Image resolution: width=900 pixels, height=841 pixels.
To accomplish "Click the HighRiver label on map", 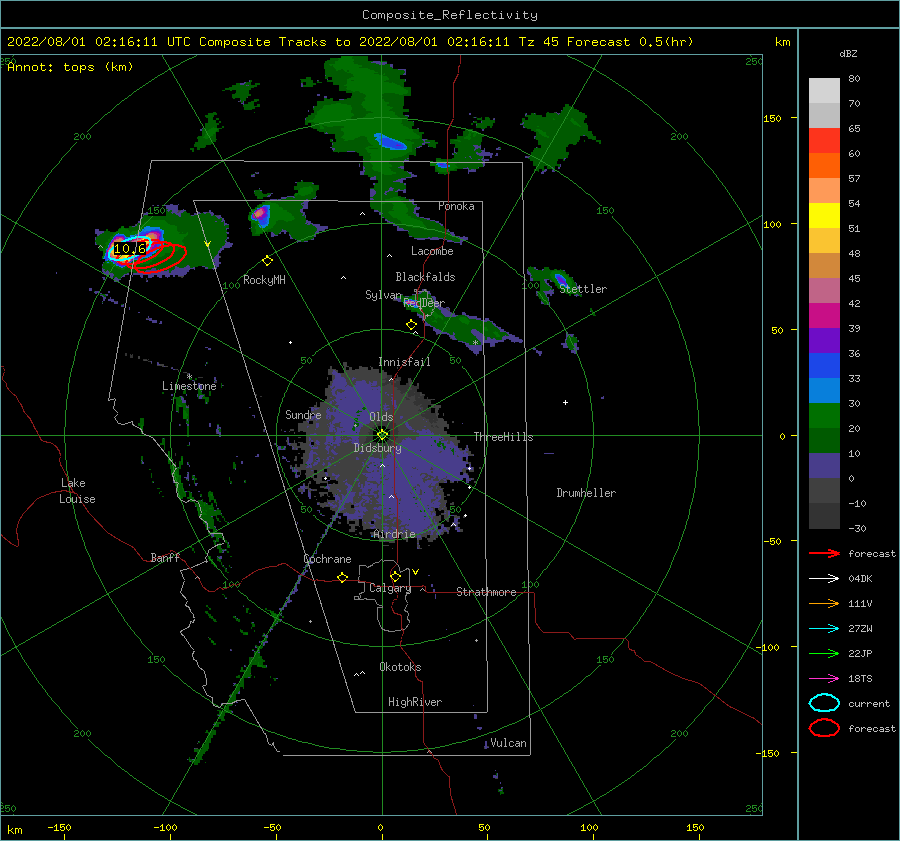I will coord(415,703).
